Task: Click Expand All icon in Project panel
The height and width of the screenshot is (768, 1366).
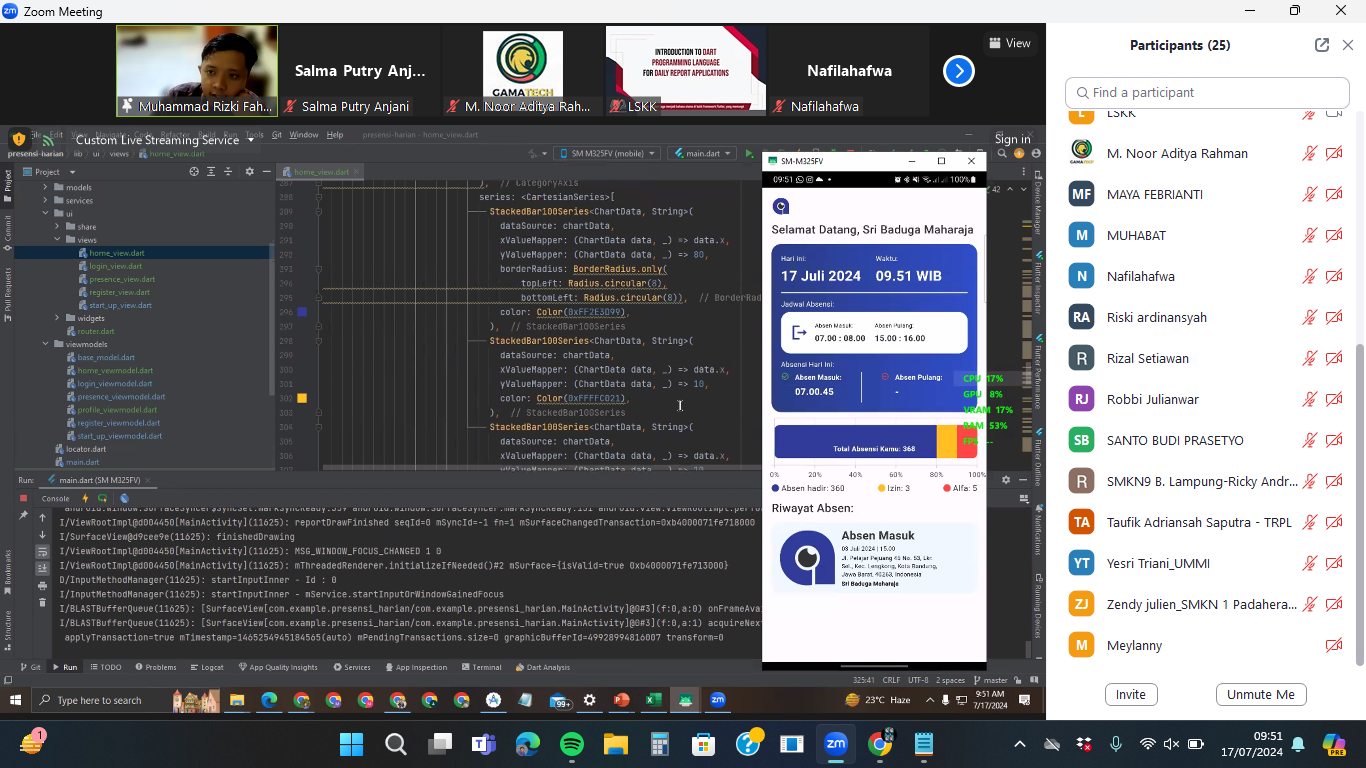Action: (x=212, y=172)
